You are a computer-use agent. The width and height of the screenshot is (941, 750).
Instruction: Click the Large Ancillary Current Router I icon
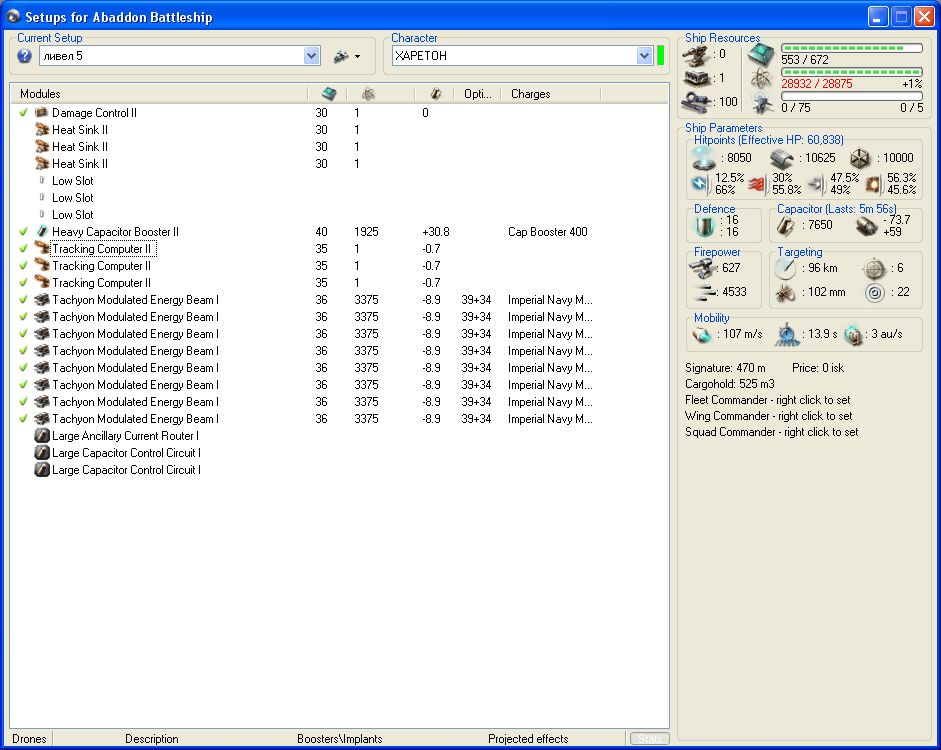pyautogui.click(x=41, y=436)
